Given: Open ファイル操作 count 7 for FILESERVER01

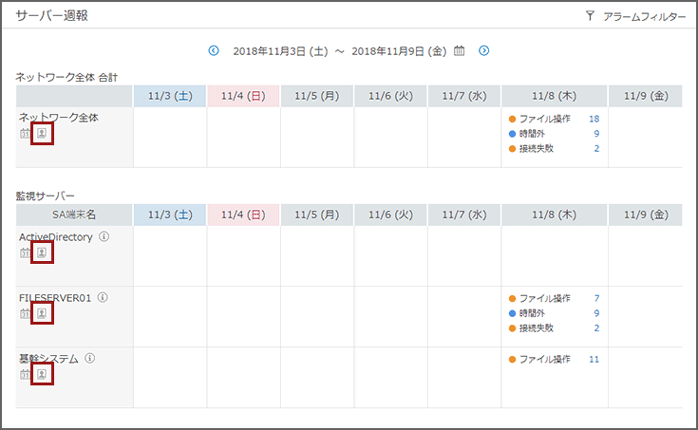Looking at the screenshot, I should (x=596, y=298).
